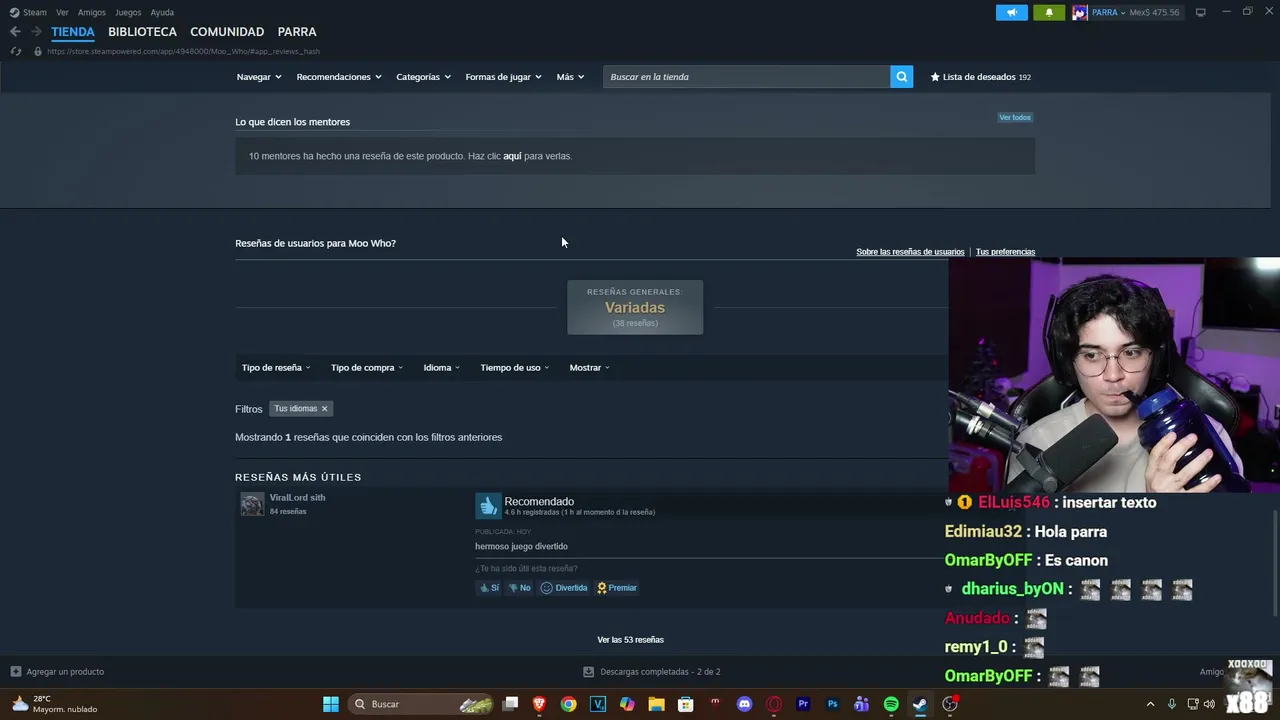Open the Mostrar filter dropdown
The height and width of the screenshot is (720, 1280).
click(x=589, y=368)
